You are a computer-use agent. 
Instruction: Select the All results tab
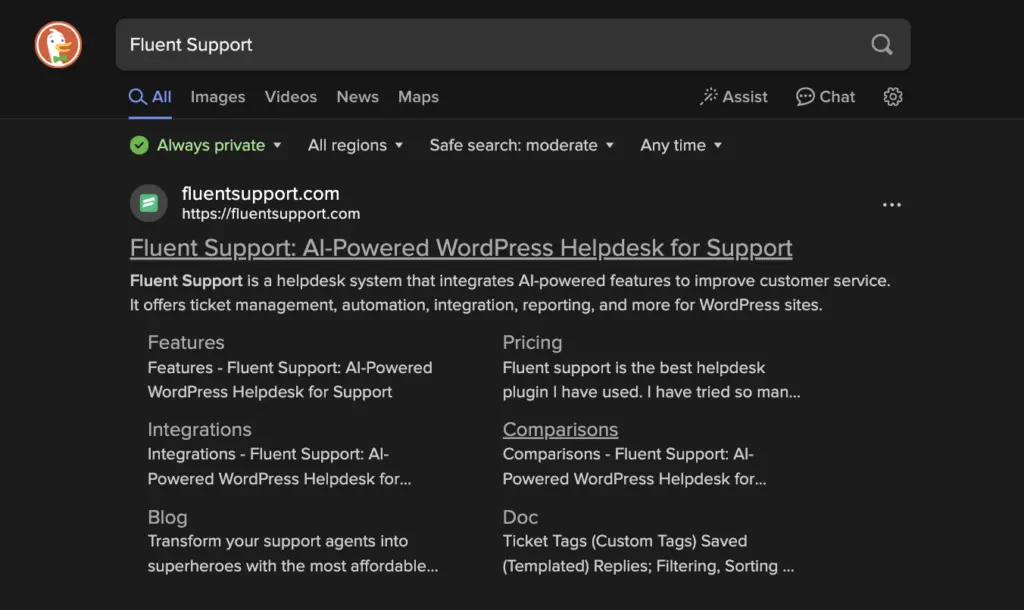coord(150,97)
